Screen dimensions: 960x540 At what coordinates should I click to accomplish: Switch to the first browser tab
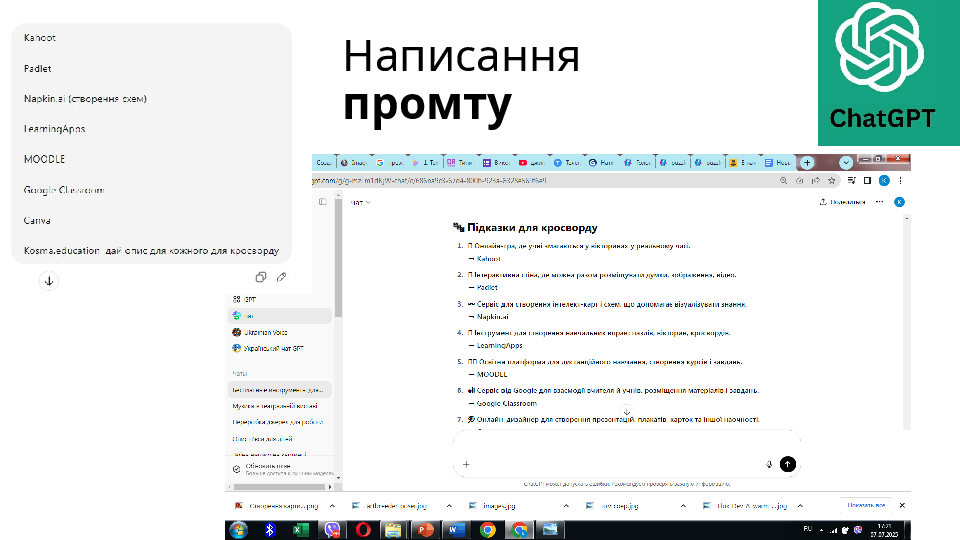324,163
